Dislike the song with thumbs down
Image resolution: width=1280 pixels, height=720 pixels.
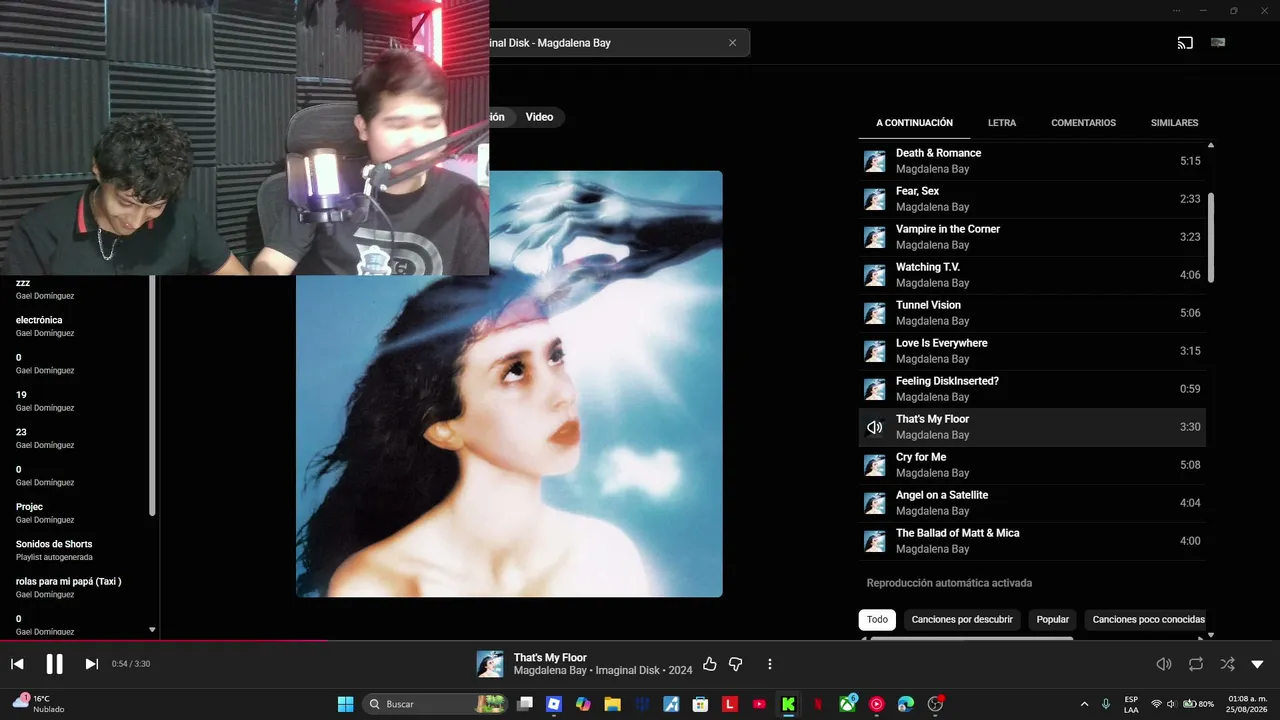tap(736, 664)
